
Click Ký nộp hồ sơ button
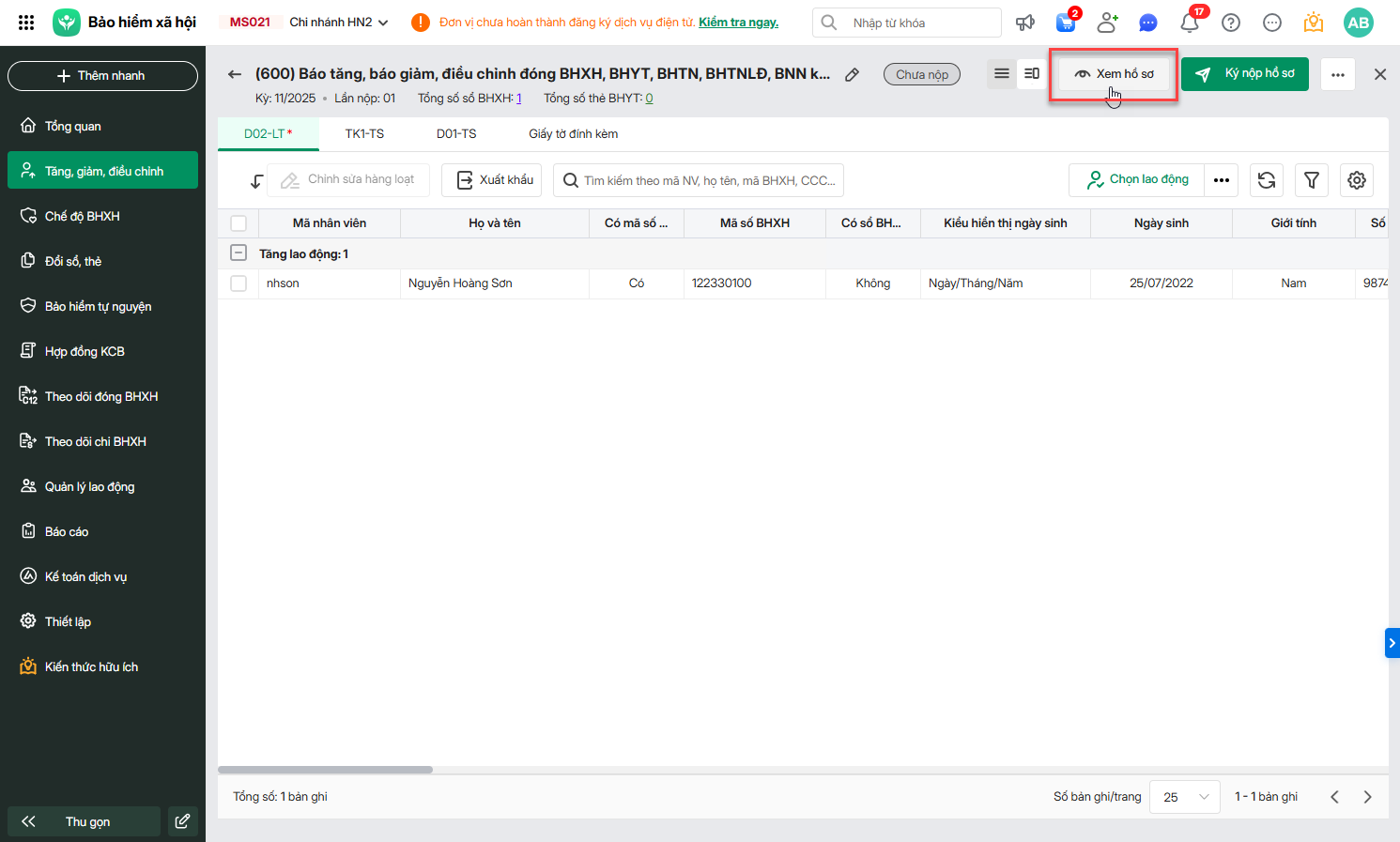click(1245, 74)
